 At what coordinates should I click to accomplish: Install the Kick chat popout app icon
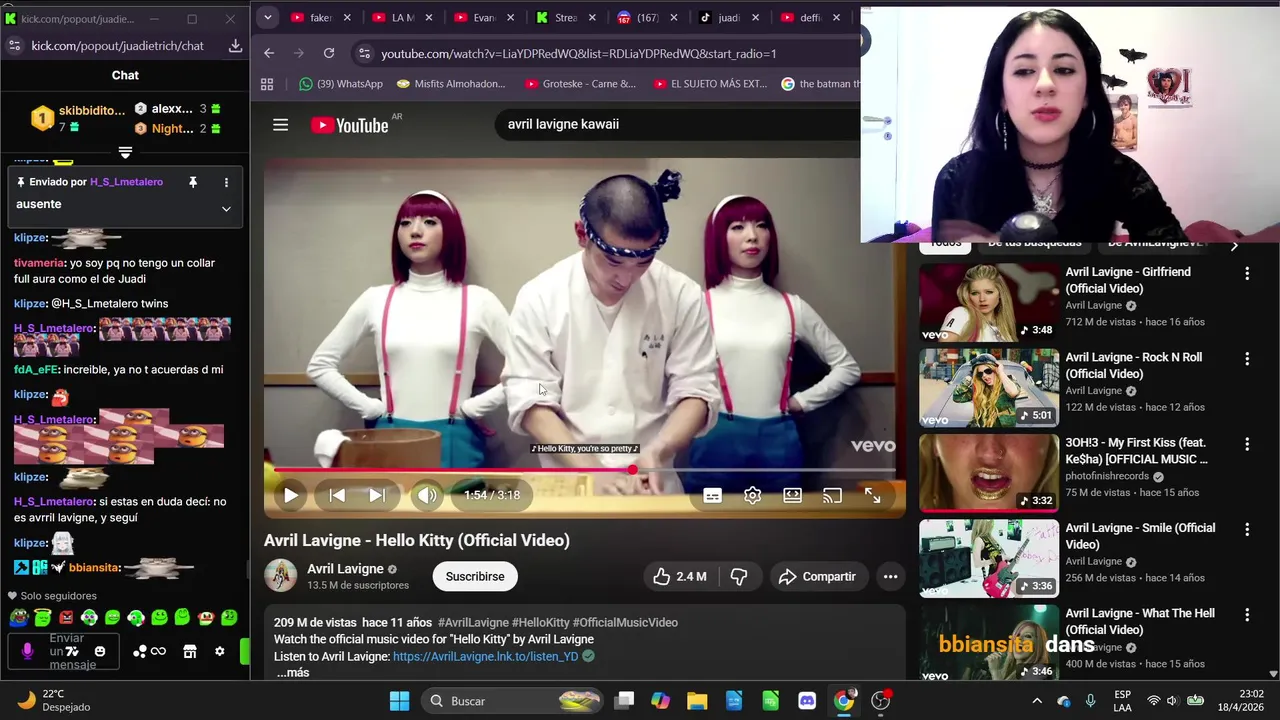pyautogui.click(x=235, y=46)
